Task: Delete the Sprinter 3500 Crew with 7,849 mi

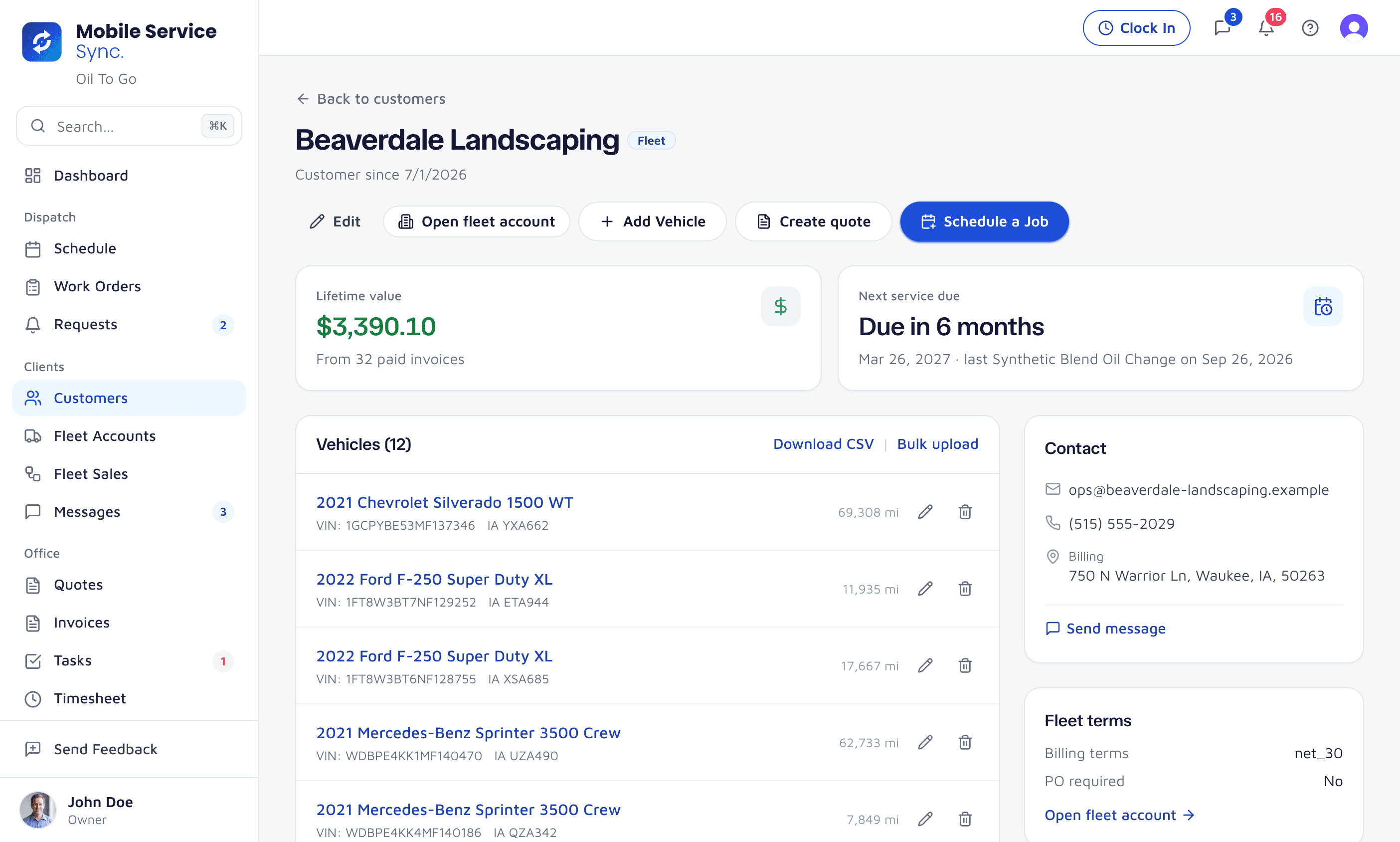Action: 965,820
